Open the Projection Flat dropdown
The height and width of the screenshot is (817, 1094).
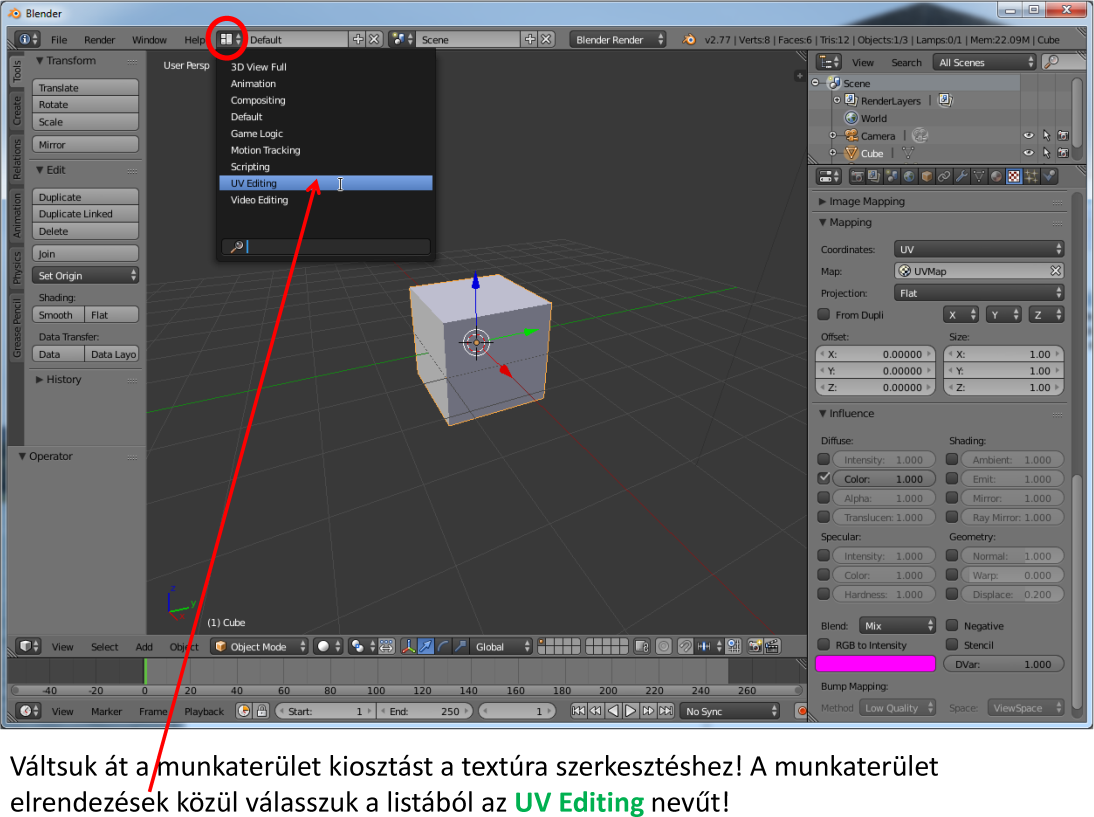[x=979, y=293]
